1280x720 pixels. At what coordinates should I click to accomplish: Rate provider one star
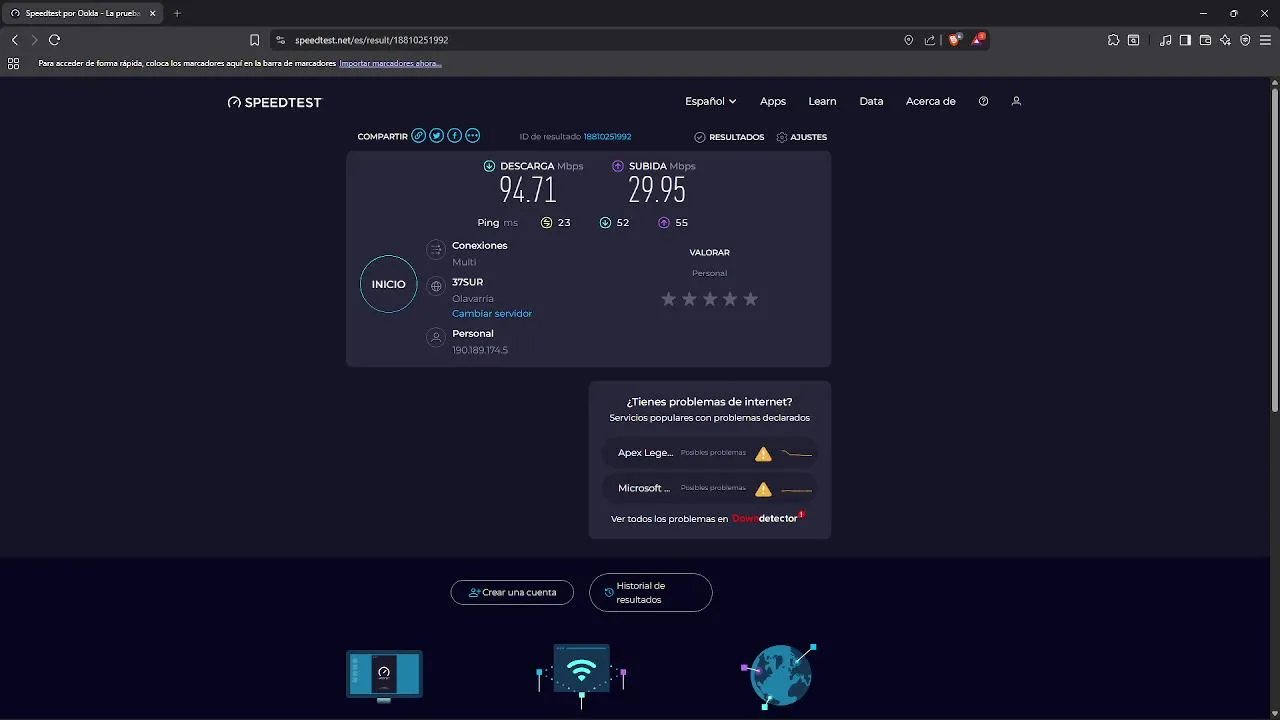pyautogui.click(x=668, y=299)
